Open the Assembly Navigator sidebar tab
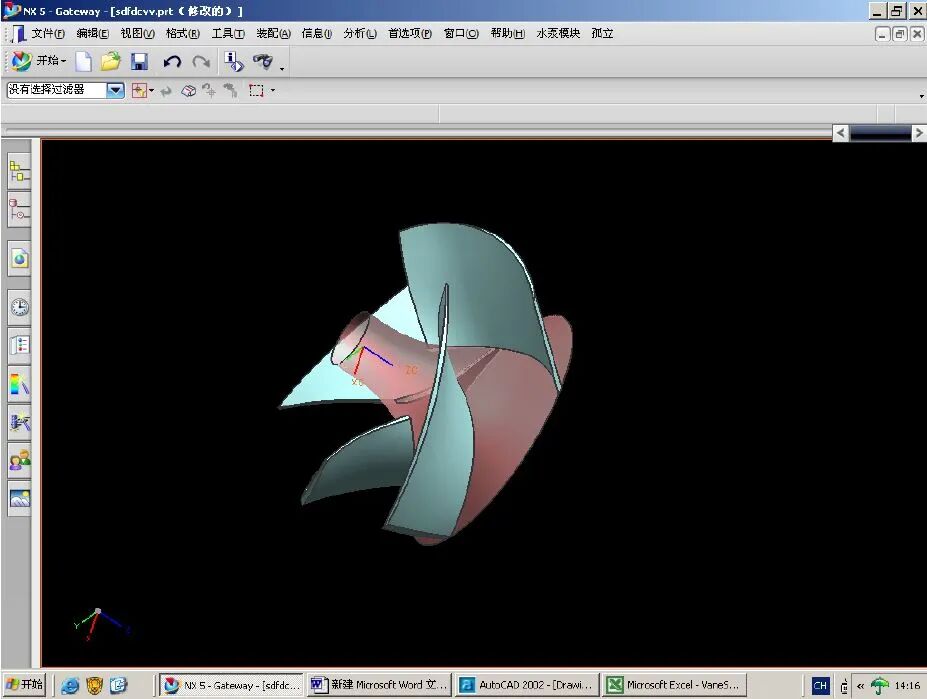The width and height of the screenshot is (927, 699). 20,172
